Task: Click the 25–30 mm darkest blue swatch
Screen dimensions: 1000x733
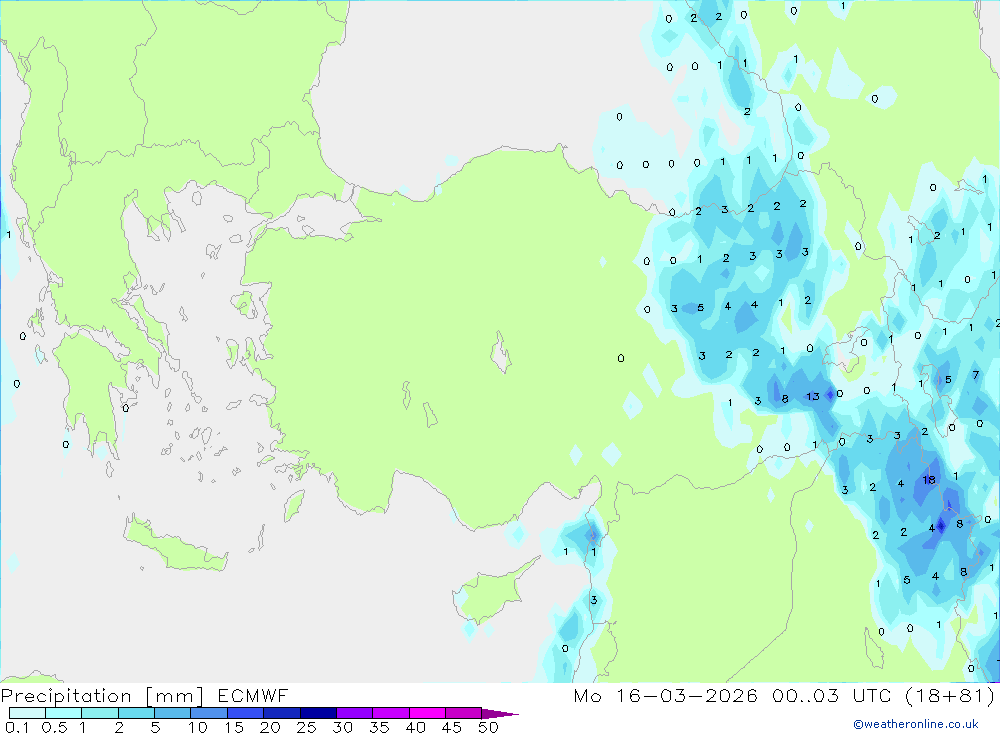Action: (x=318, y=713)
